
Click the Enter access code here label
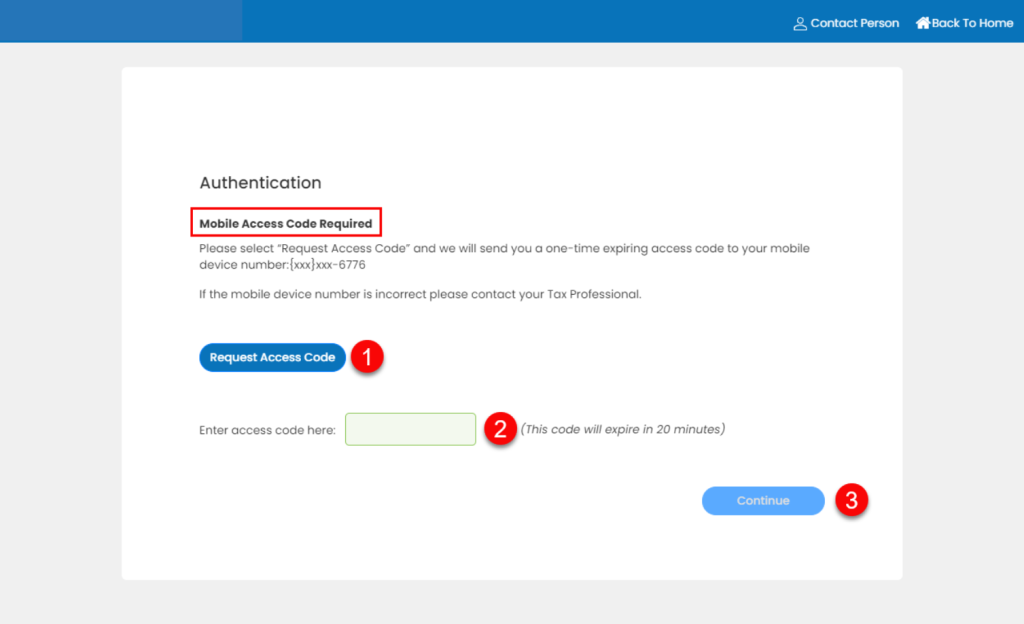tap(267, 430)
